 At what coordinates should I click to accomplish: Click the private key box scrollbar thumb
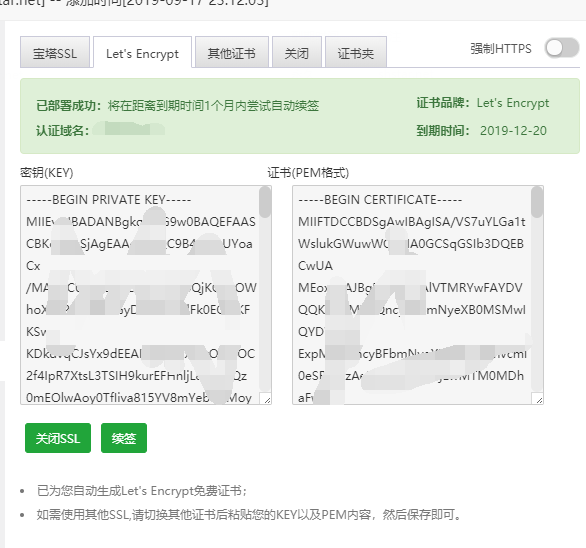(265, 202)
